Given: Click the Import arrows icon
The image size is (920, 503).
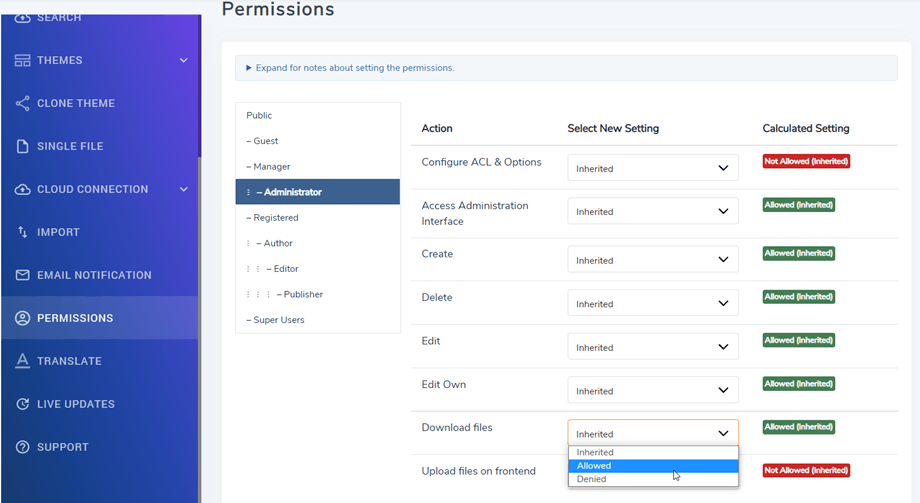Looking at the screenshot, I should tap(22, 232).
